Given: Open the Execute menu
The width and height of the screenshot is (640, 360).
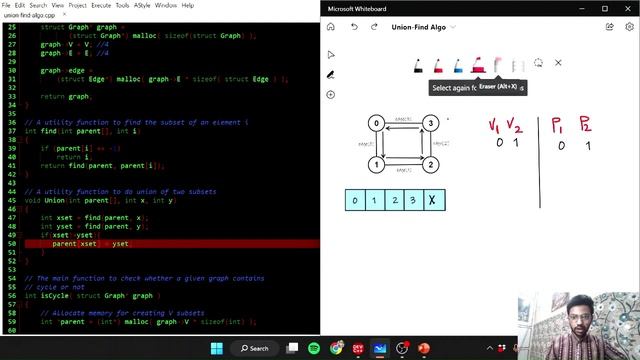Looking at the screenshot, I should 101,5.
